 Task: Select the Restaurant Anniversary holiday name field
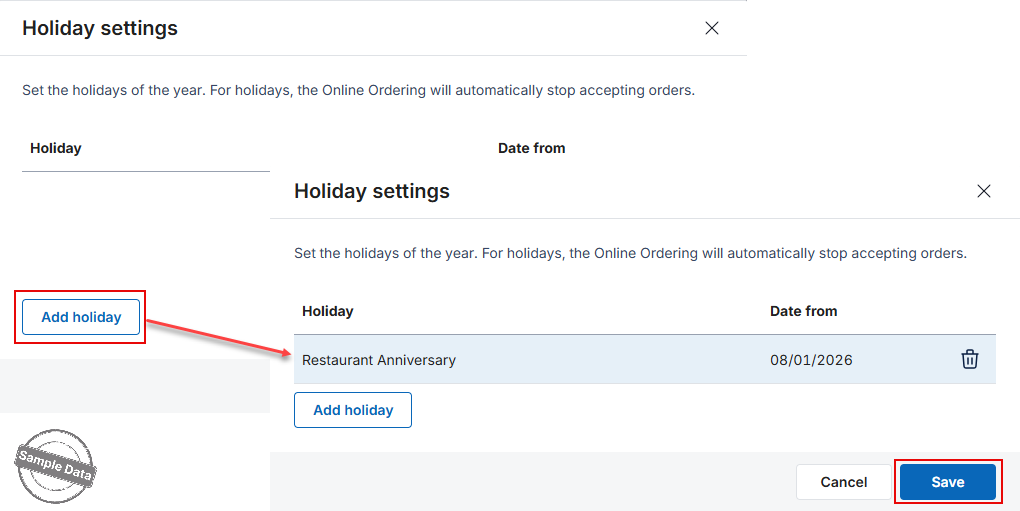tap(379, 360)
